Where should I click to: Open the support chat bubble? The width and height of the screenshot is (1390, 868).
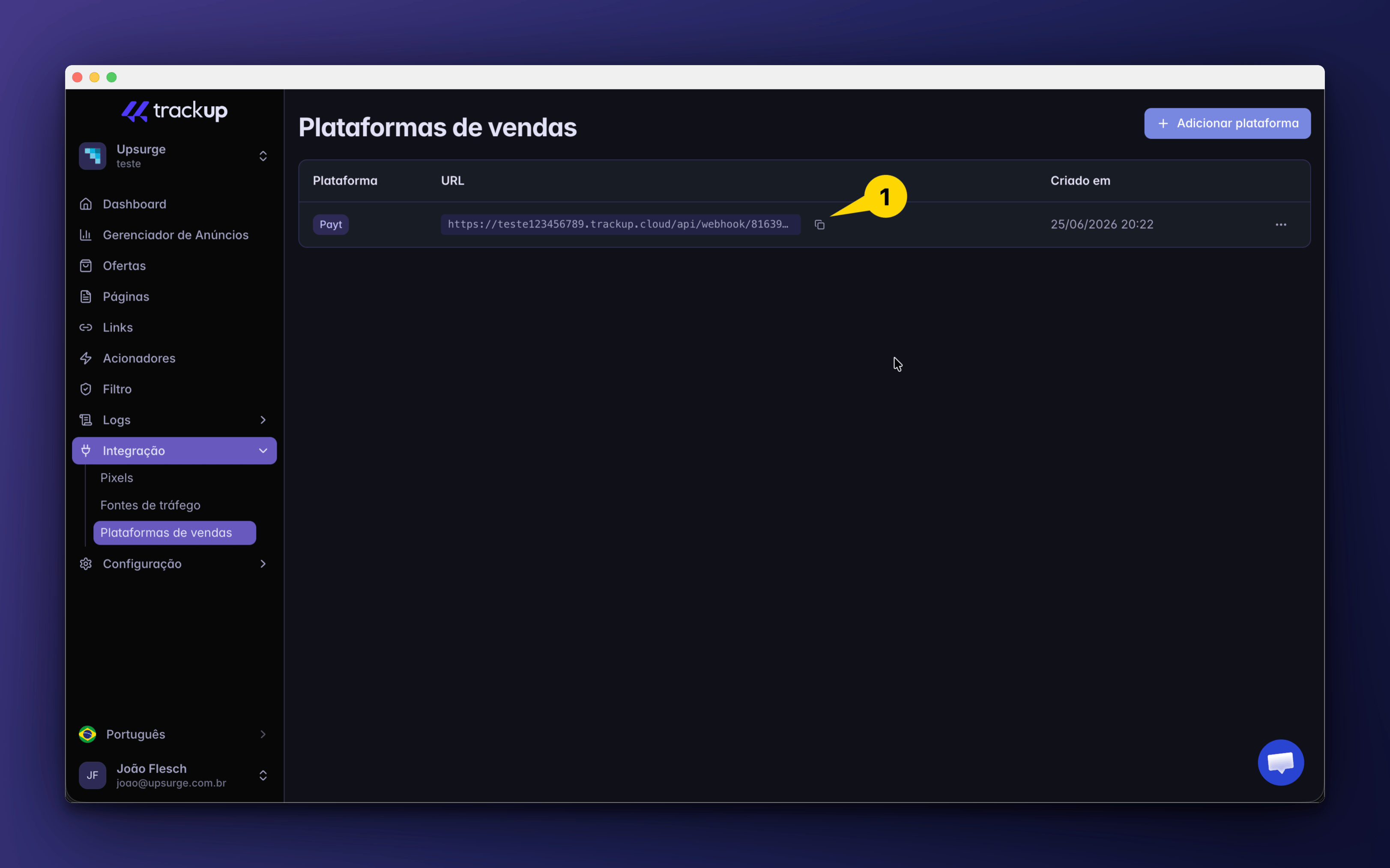click(1280, 762)
